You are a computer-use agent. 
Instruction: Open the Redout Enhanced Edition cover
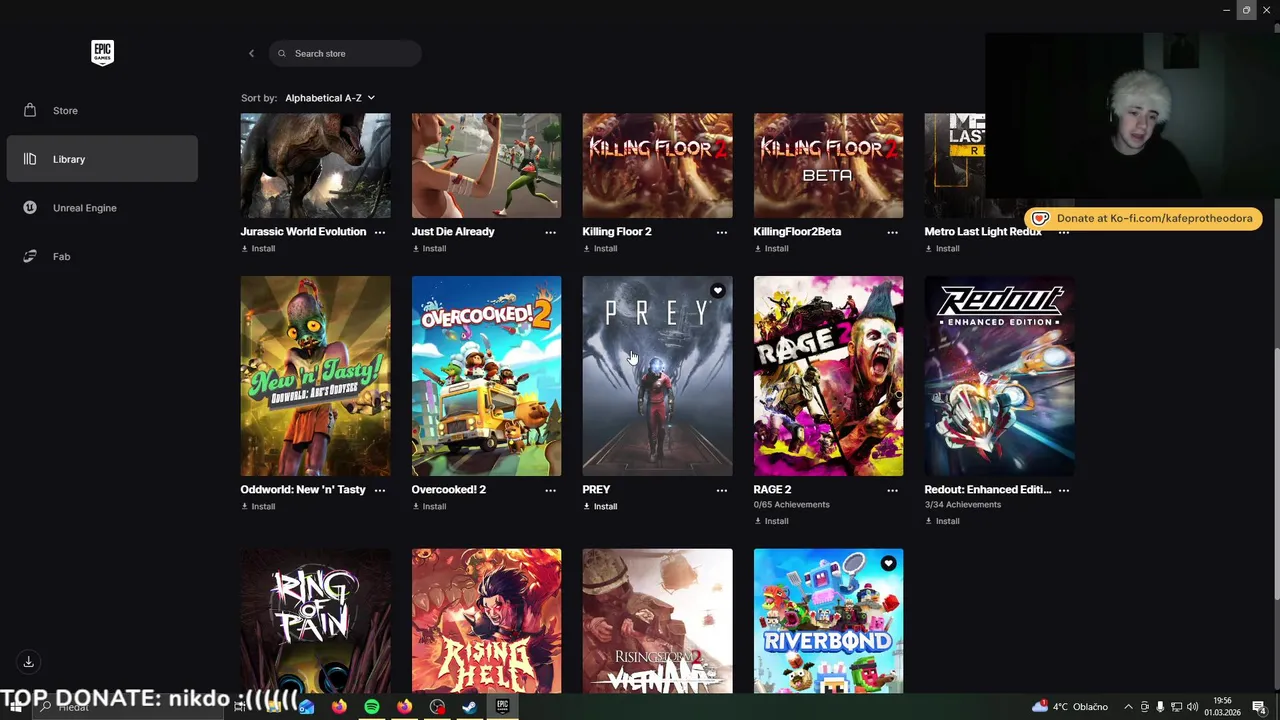[999, 376]
